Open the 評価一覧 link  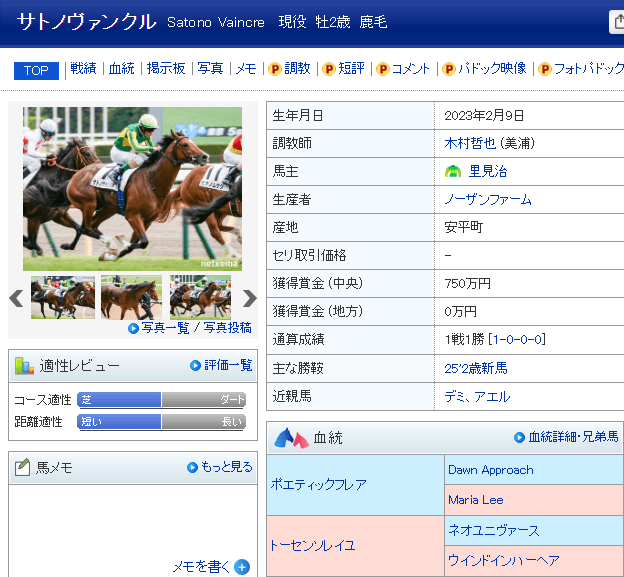[228, 365]
